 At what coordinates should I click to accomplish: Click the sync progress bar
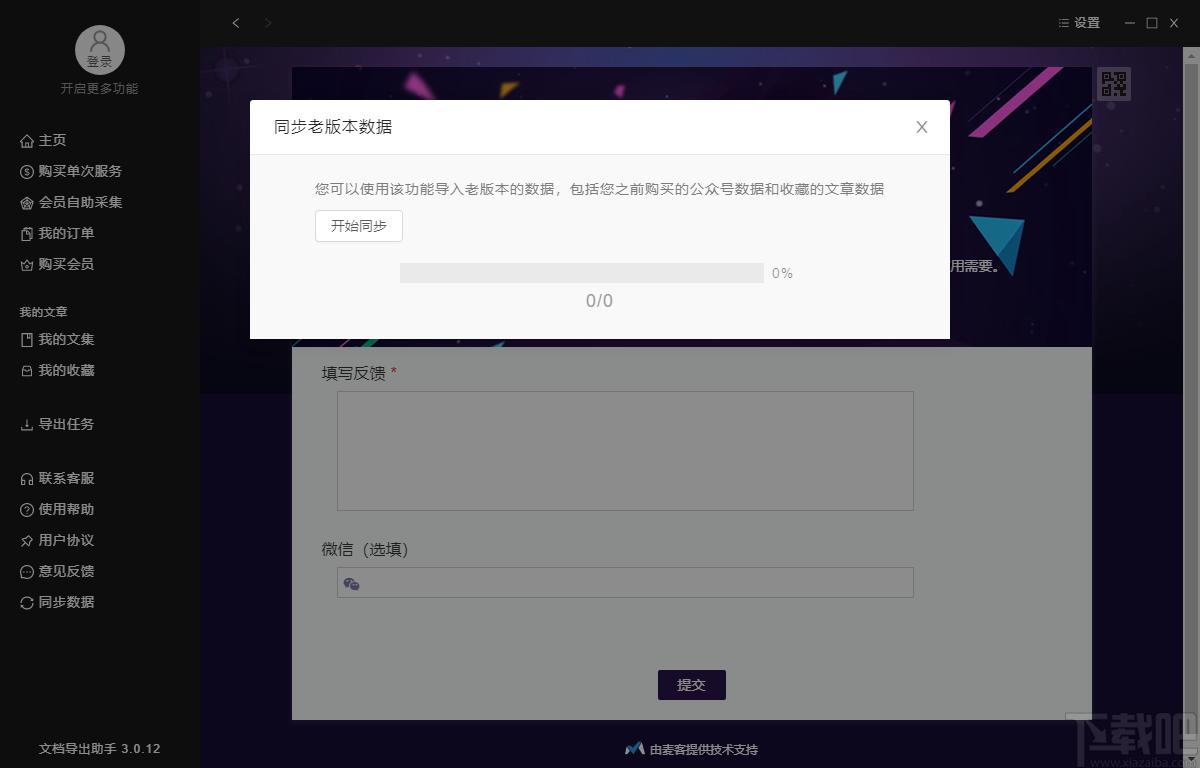[x=582, y=273]
